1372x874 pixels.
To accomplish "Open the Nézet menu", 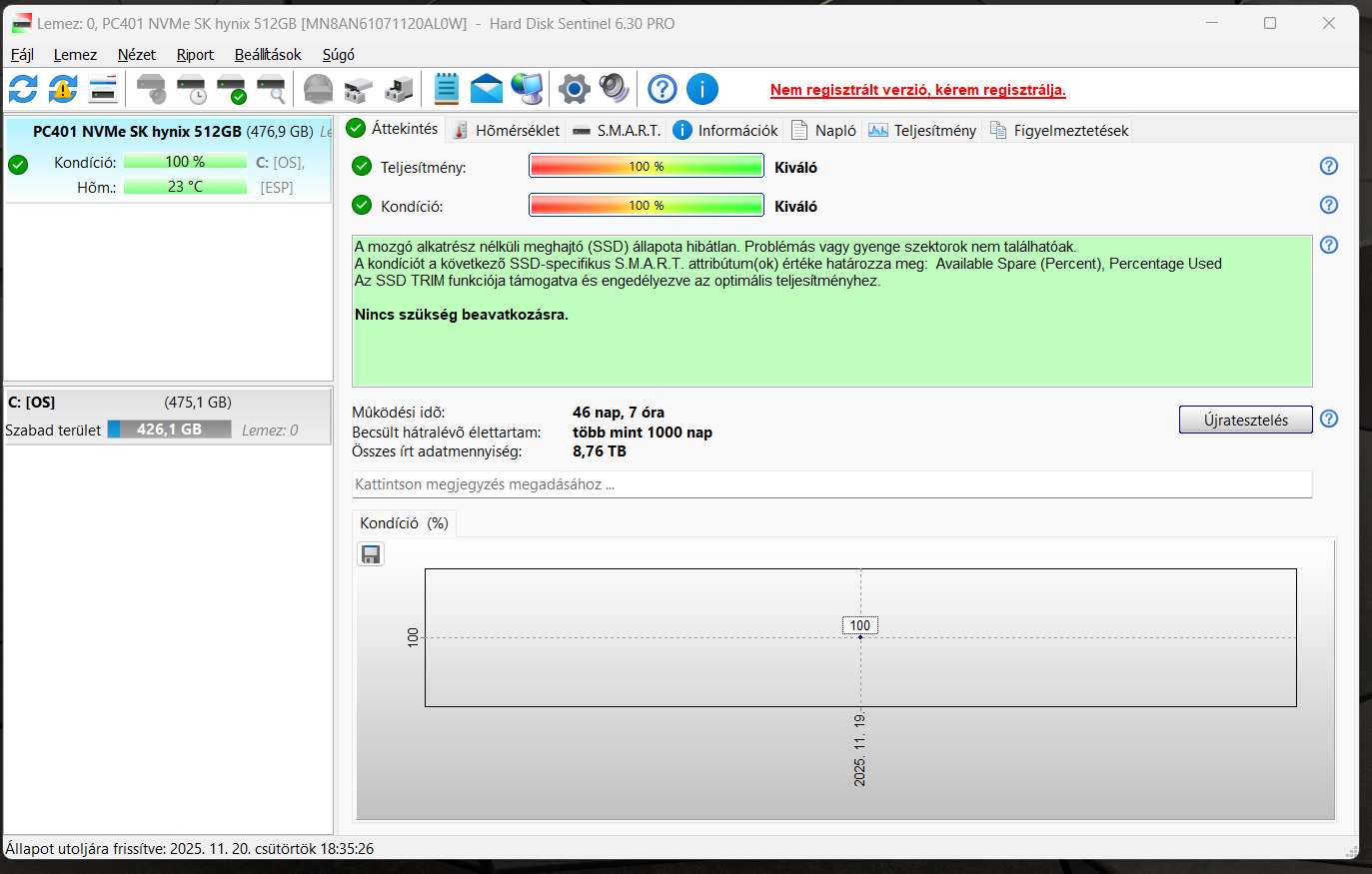I will (x=136, y=55).
